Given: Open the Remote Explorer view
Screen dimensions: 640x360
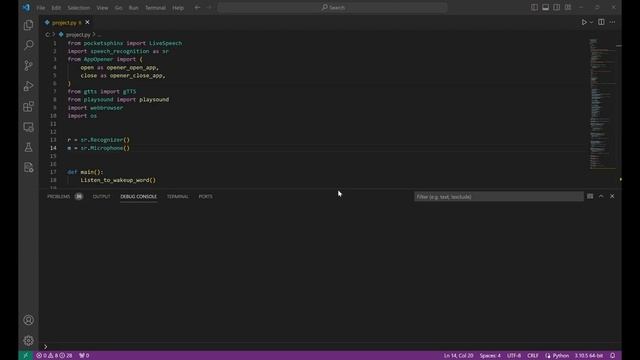Looking at the screenshot, I should click(x=29, y=127).
